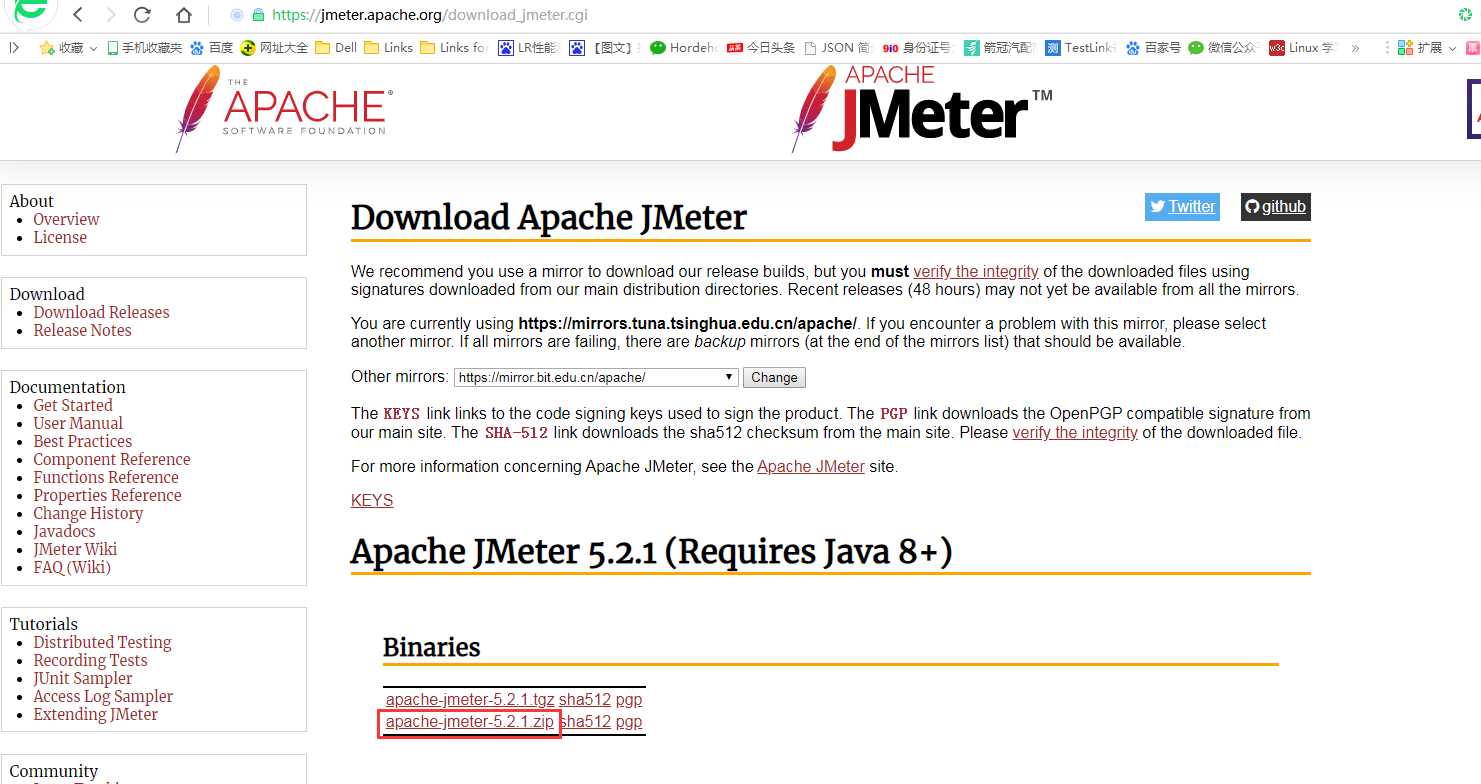The image size is (1481, 784).
Task: Expand the 收藏 dropdown arrow
Action: pos(93,48)
